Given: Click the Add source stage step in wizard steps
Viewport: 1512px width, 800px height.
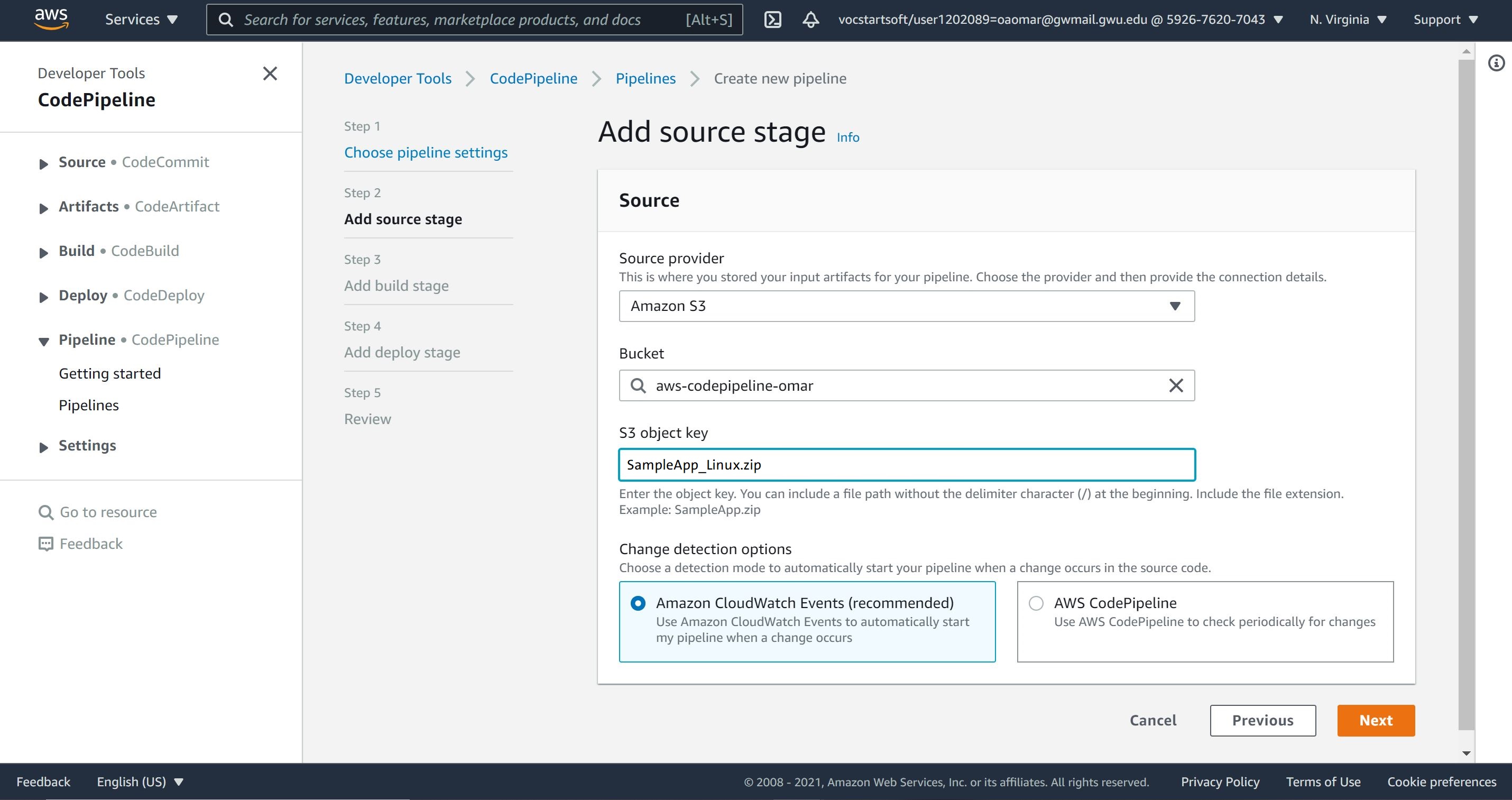Looking at the screenshot, I should (x=403, y=219).
